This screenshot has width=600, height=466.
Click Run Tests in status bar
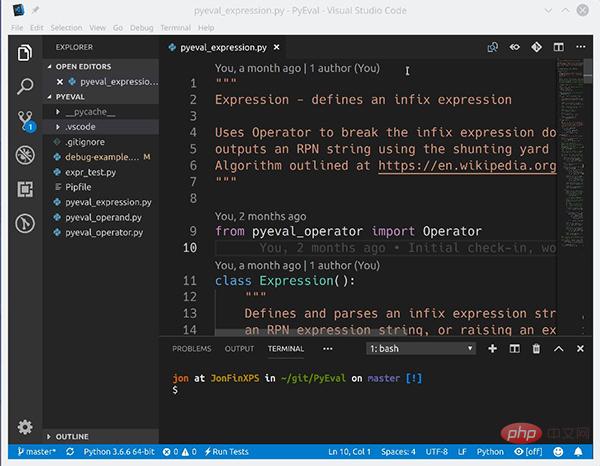[x=227, y=452]
